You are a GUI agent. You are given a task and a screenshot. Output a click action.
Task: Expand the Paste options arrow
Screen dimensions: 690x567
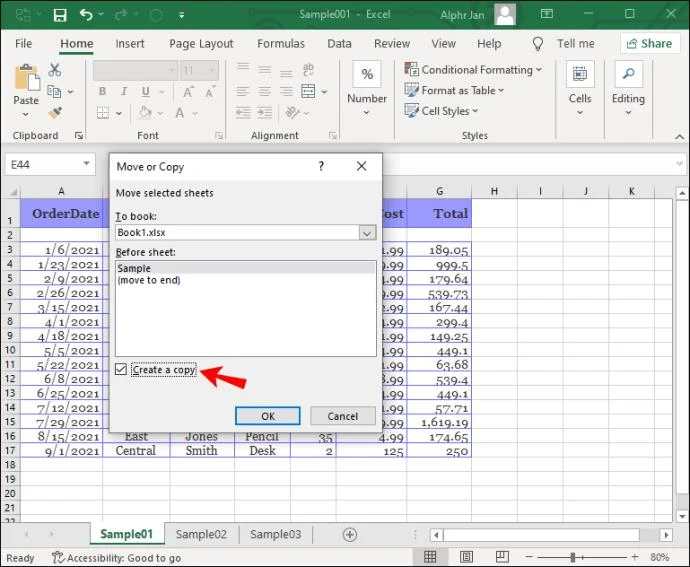(26, 114)
